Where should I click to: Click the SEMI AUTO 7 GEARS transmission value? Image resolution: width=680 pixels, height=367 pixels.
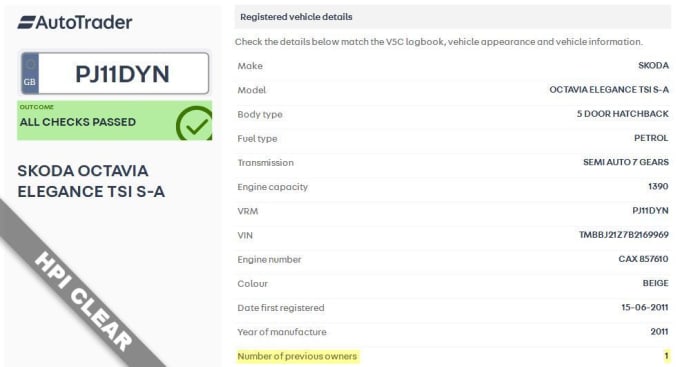[x=626, y=162]
